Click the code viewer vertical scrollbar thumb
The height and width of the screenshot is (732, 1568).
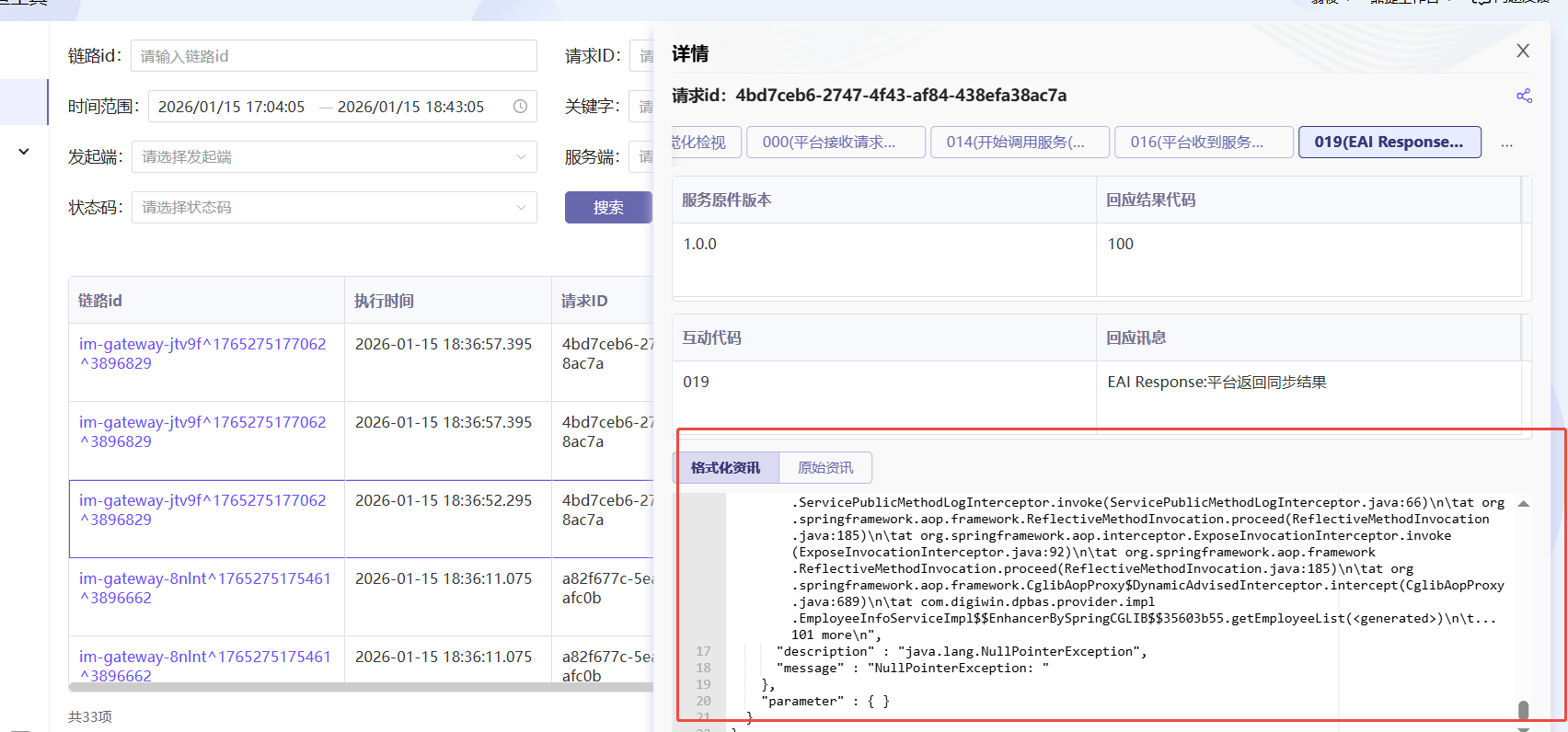click(x=1523, y=710)
